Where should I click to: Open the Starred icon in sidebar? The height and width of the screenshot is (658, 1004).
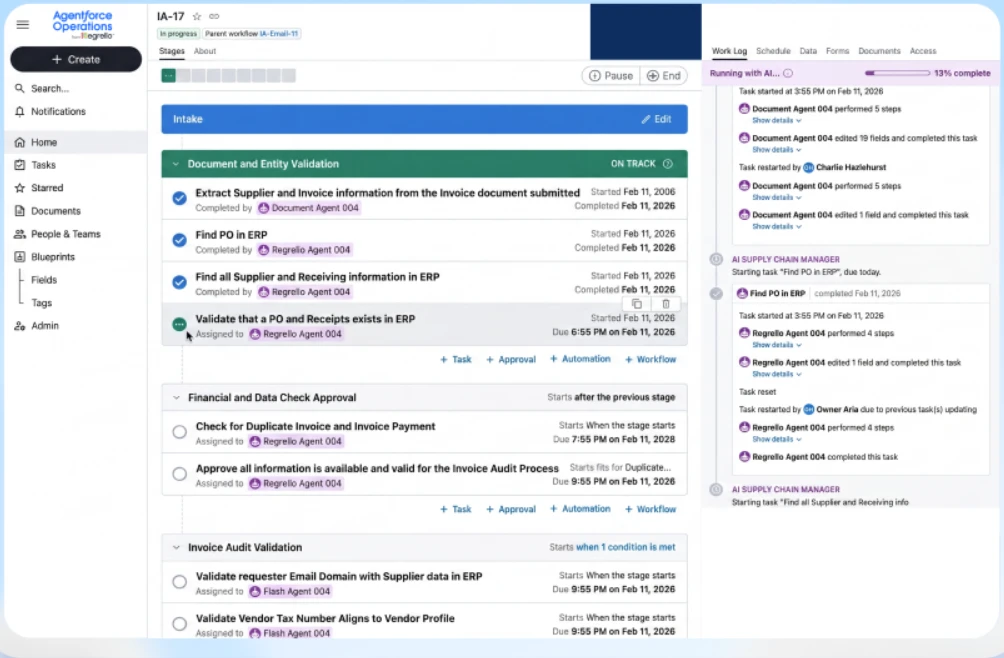(20, 188)
